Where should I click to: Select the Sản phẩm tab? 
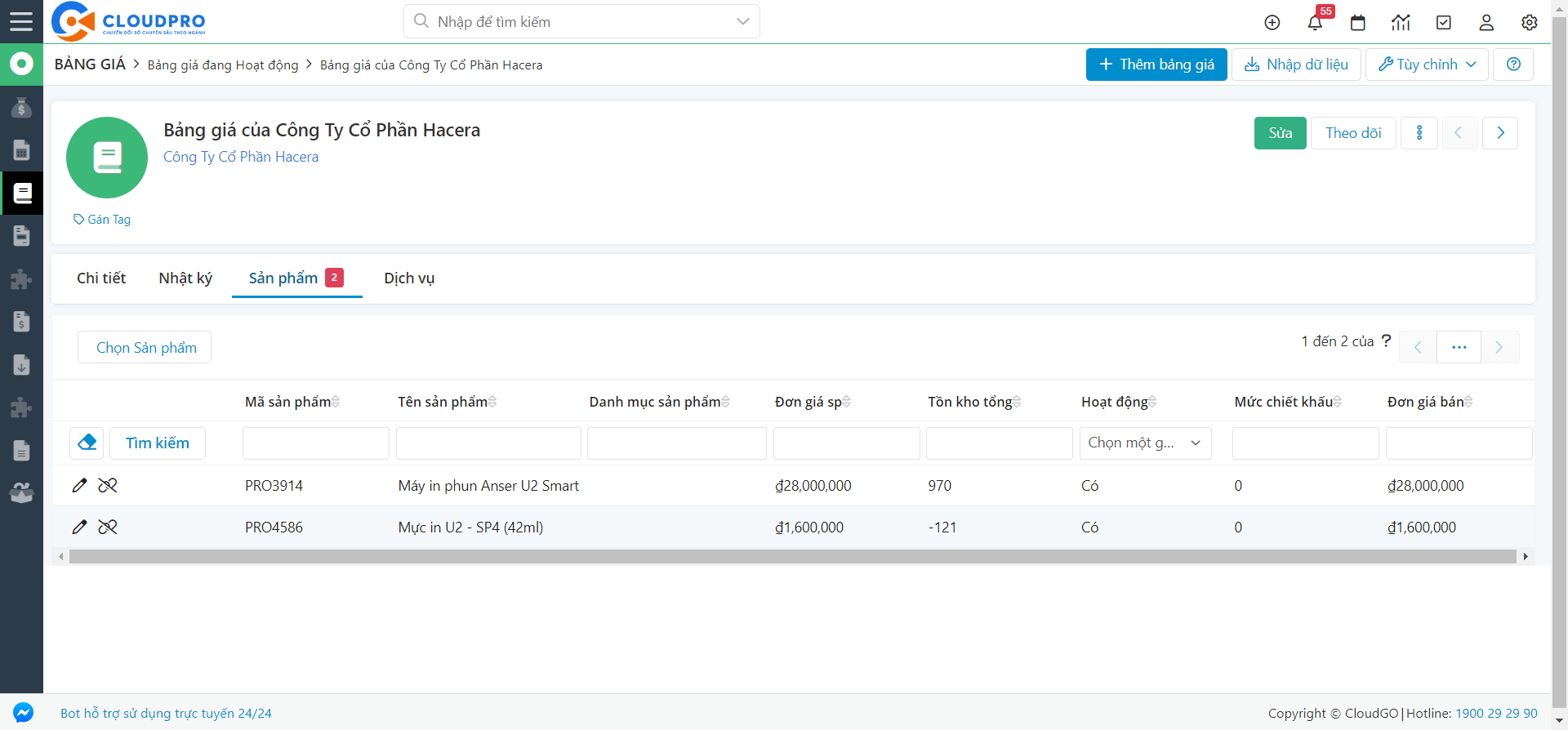coord(296,278)
